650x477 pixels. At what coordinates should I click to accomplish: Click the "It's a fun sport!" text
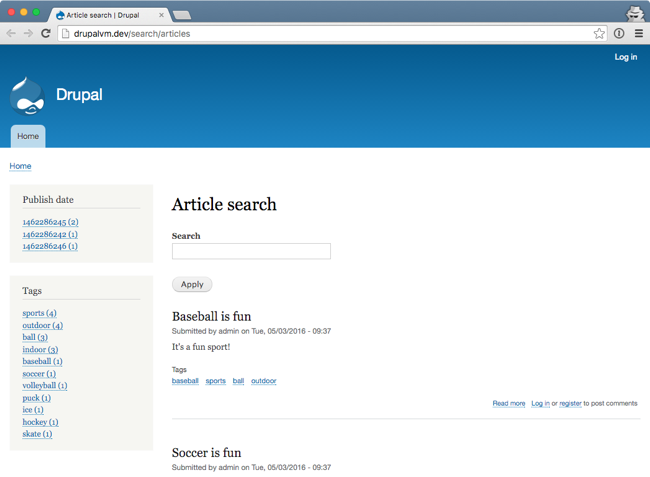201,347
